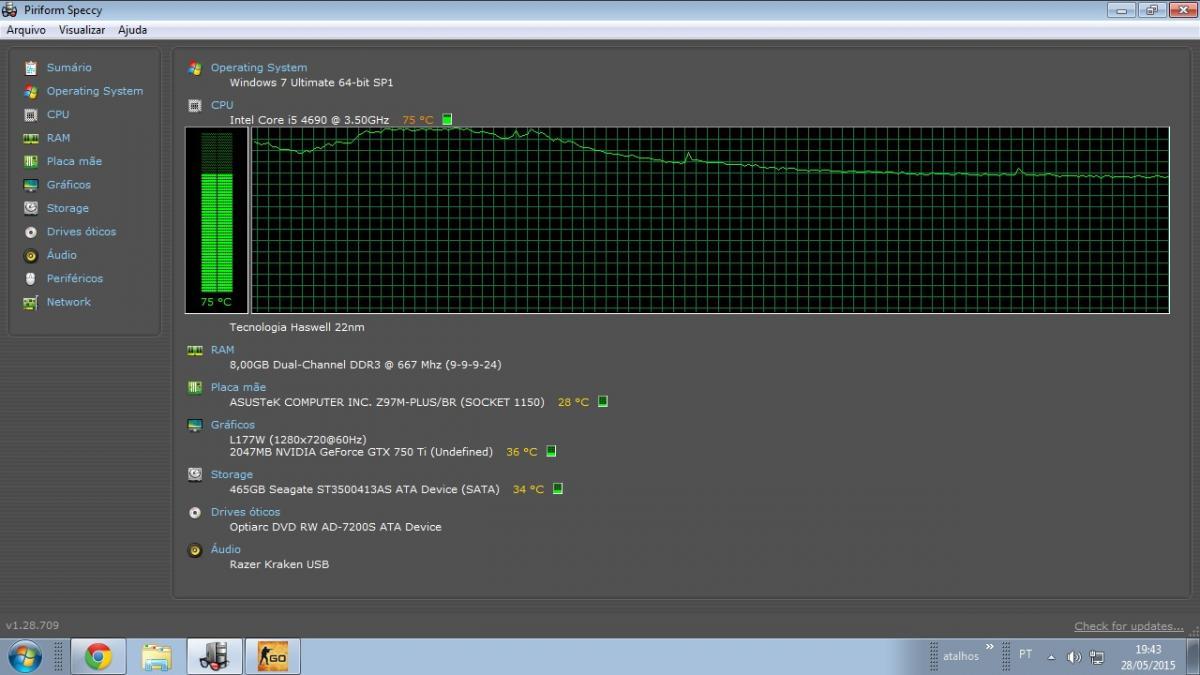This screenshot has height=675, width=1200.
Task: Open the Storage heading in main panel
Action: pos(232,475)
